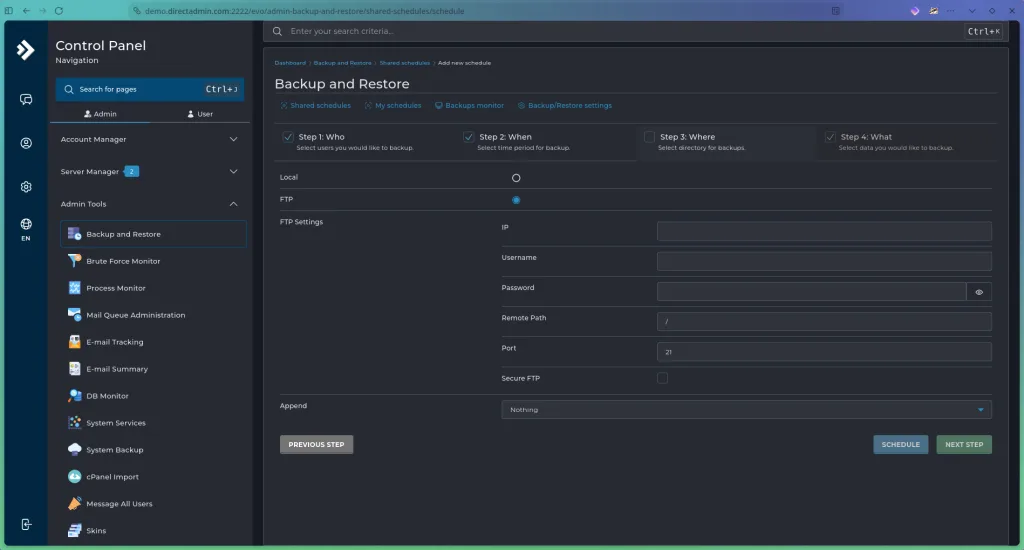Open the My schedules tab
Screen dimensions: 1024x550
pos(392,105)
